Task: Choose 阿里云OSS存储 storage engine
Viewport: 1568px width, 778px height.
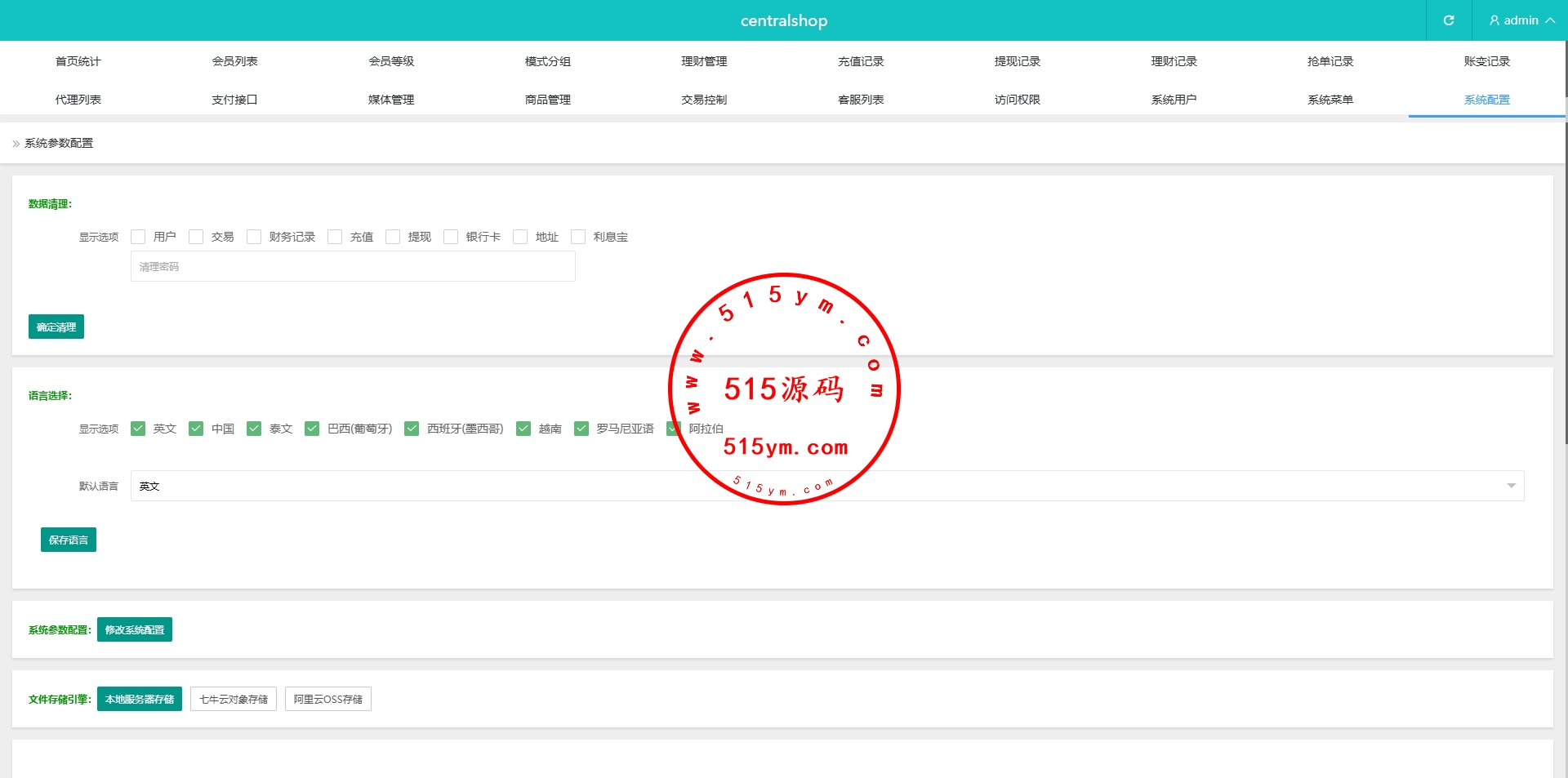Action: coord(328,699)
